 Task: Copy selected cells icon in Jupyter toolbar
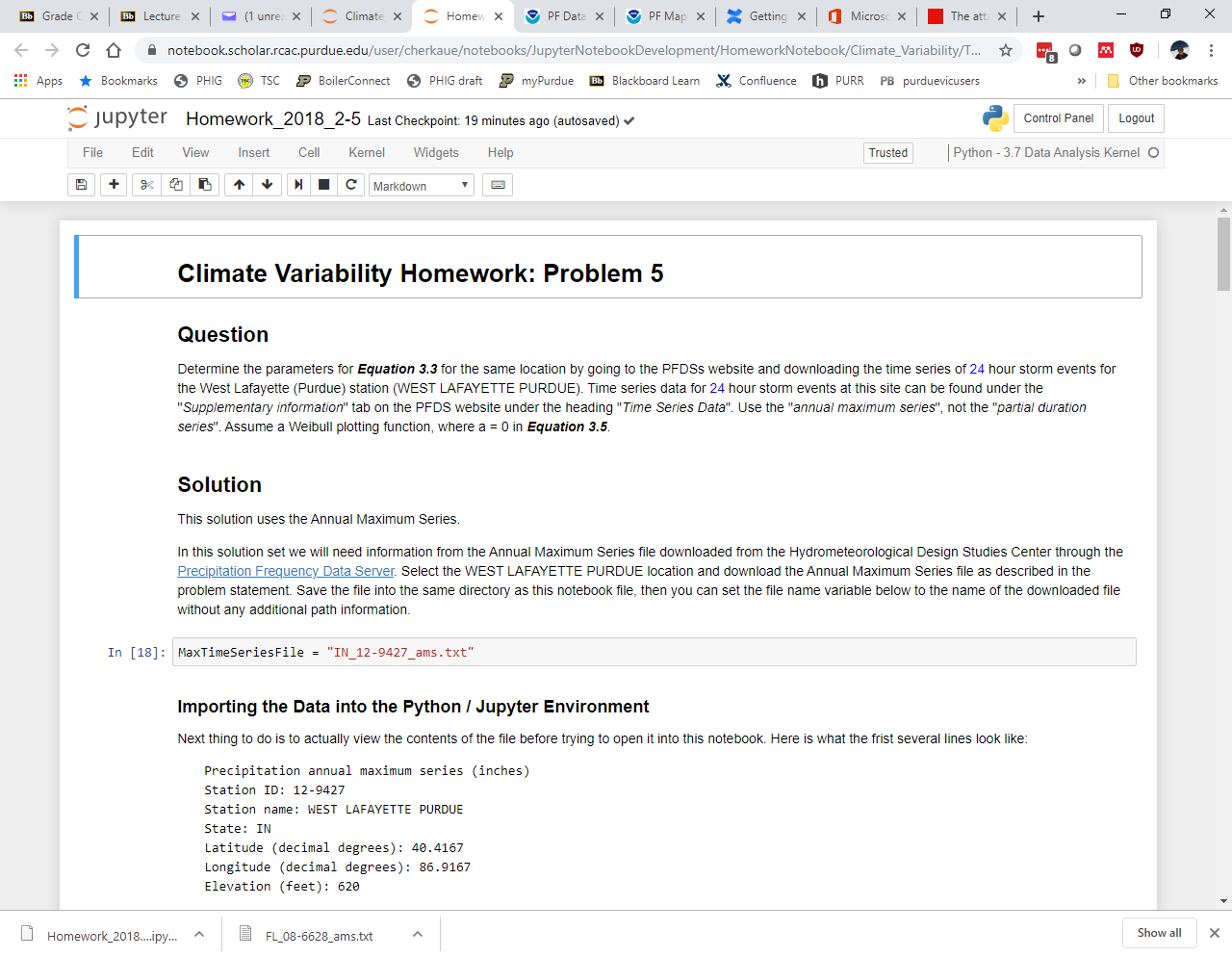(176, 185)
